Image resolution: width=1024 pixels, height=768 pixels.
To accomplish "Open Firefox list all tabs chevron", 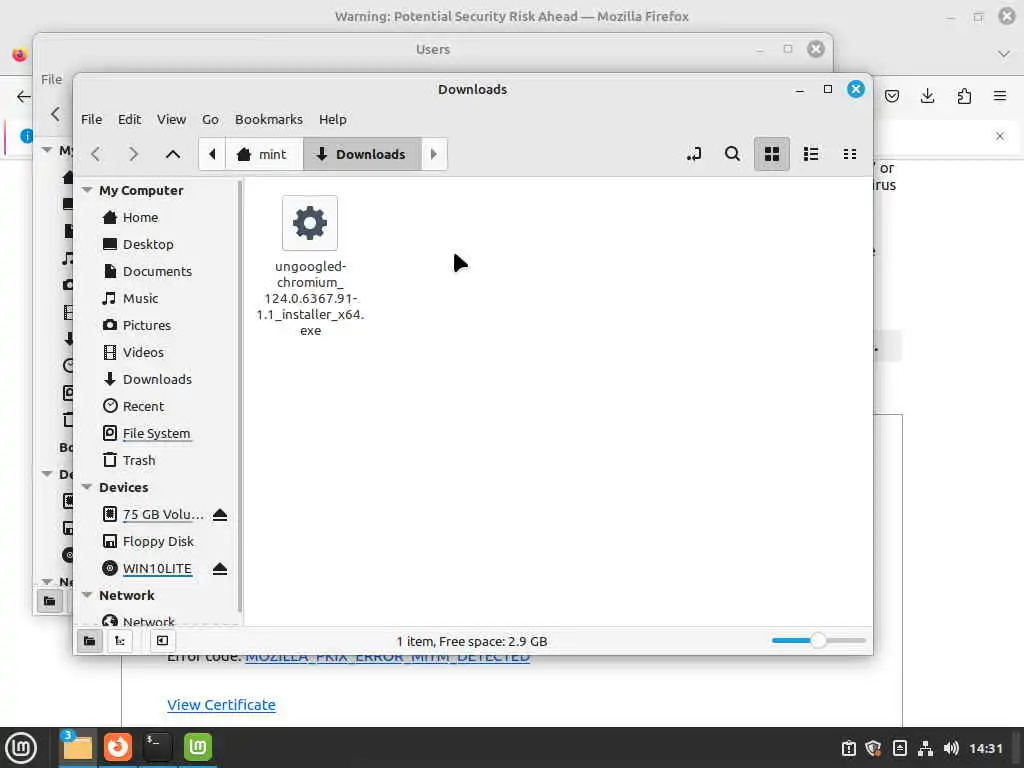I will [x=1004, y=54].
